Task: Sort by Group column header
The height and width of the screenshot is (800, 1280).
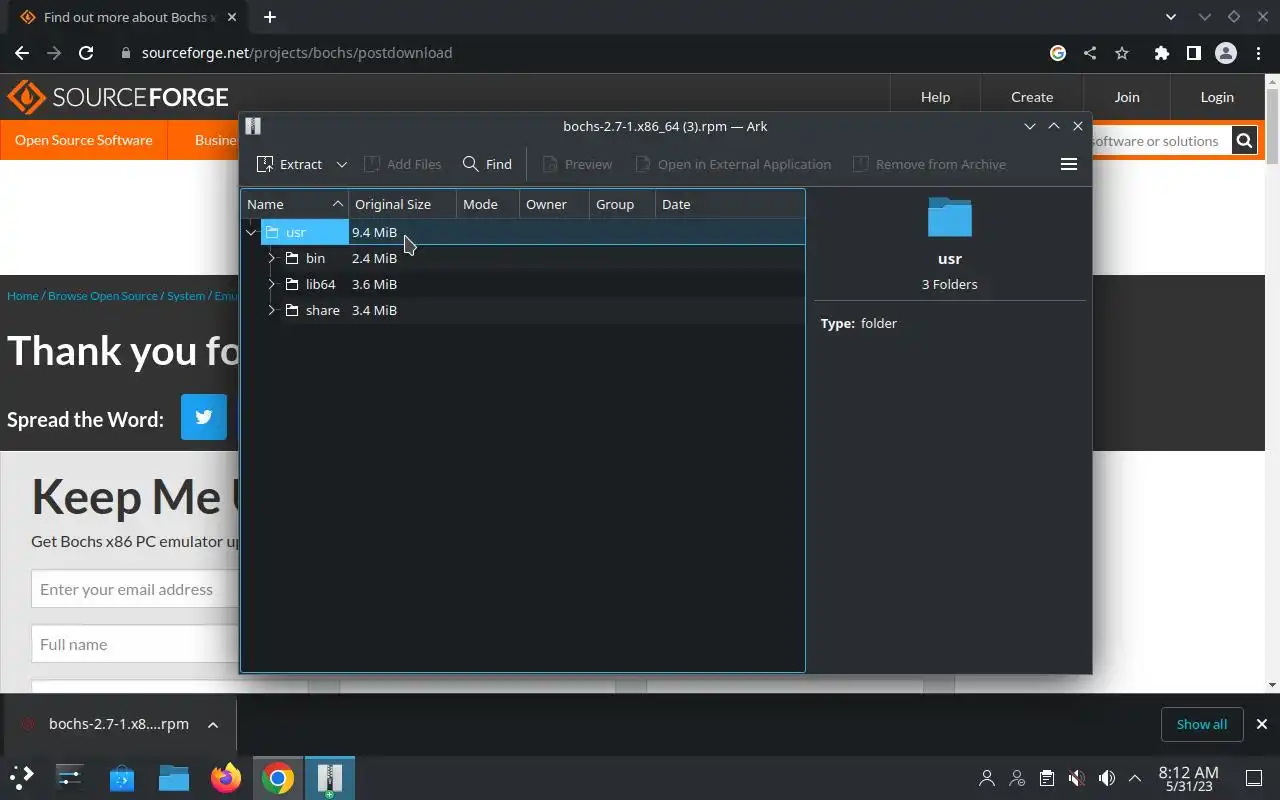Action: (x=622, y=204)
